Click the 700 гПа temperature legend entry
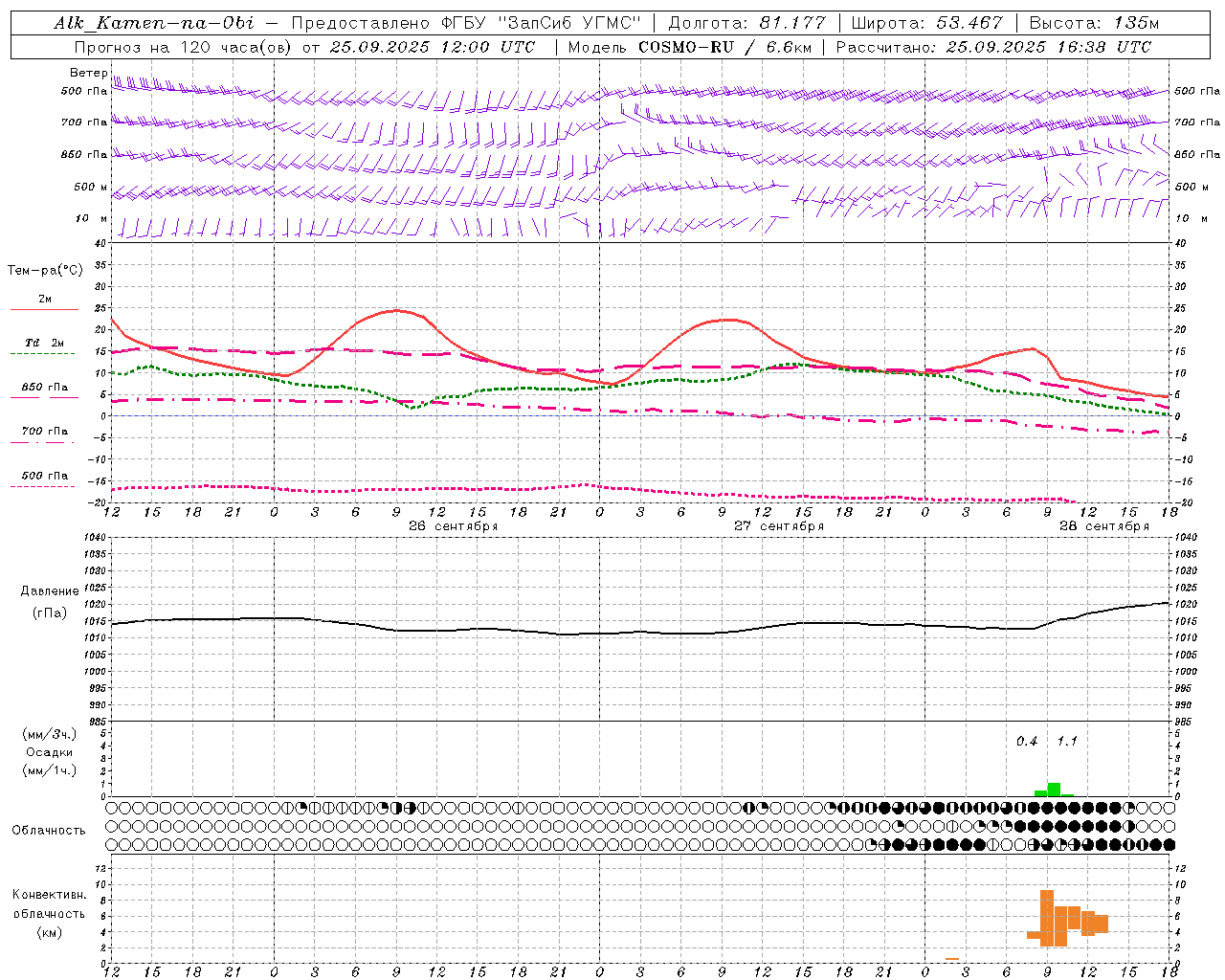The image size is (1225, 980). (45, 432)
